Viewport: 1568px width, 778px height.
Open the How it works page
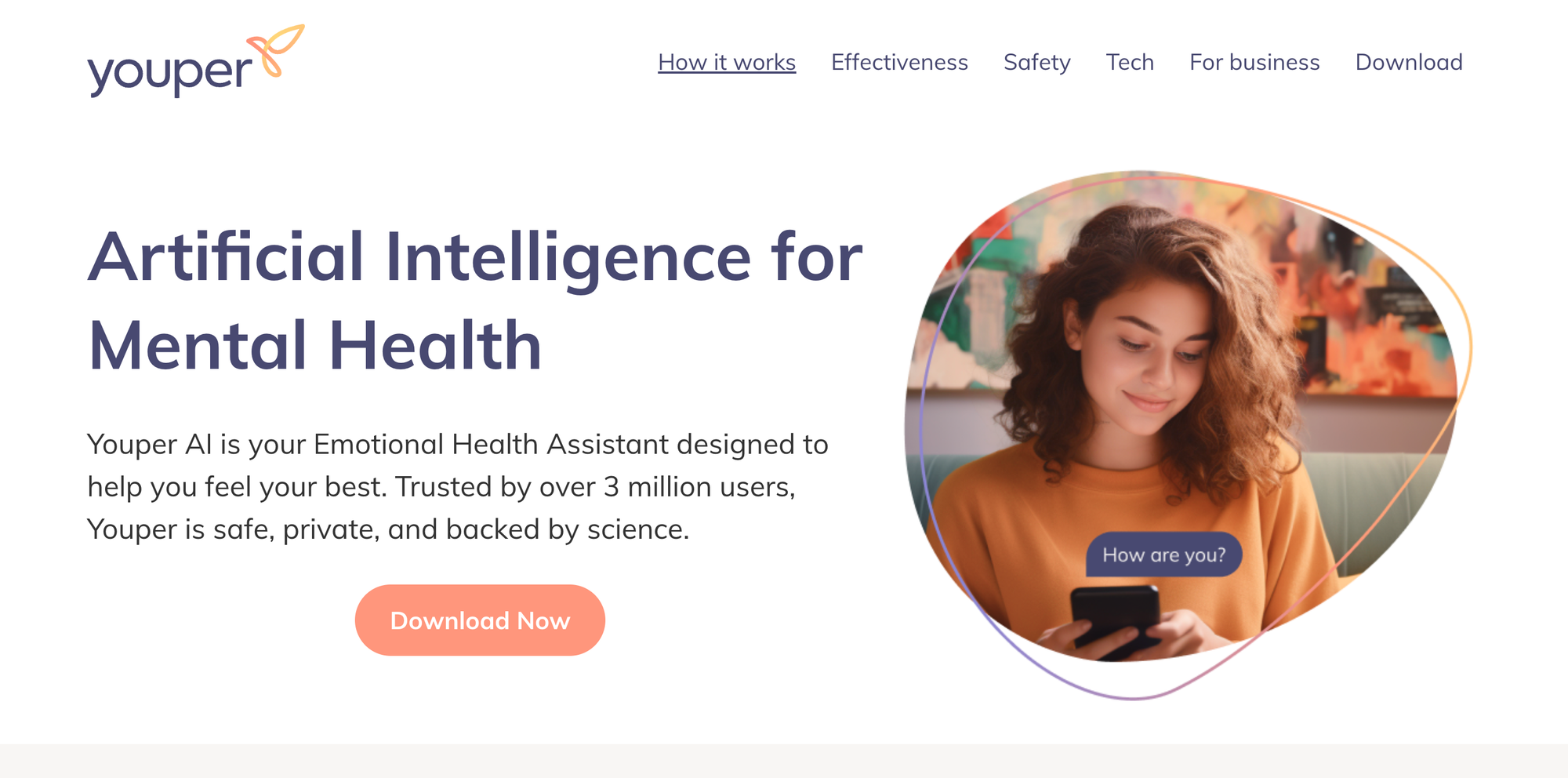point(727,62)
